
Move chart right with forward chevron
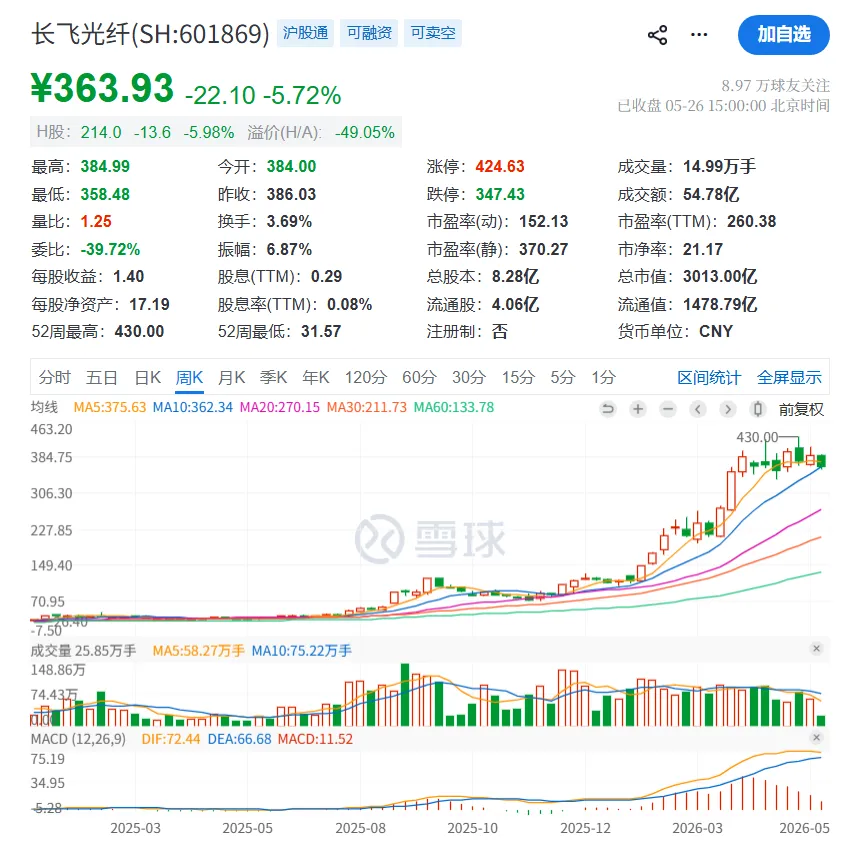728,409
